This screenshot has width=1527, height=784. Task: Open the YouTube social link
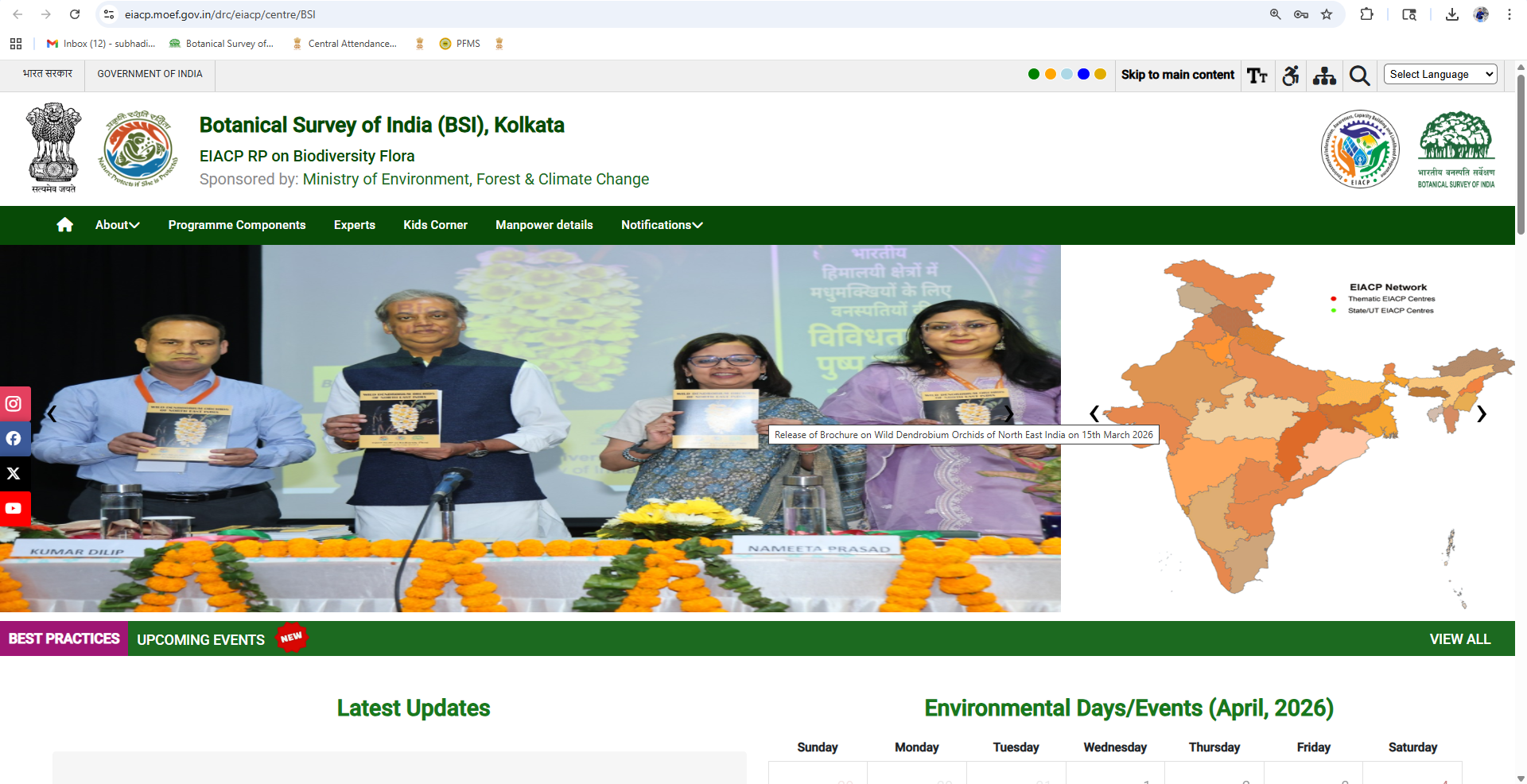[14, 509]
